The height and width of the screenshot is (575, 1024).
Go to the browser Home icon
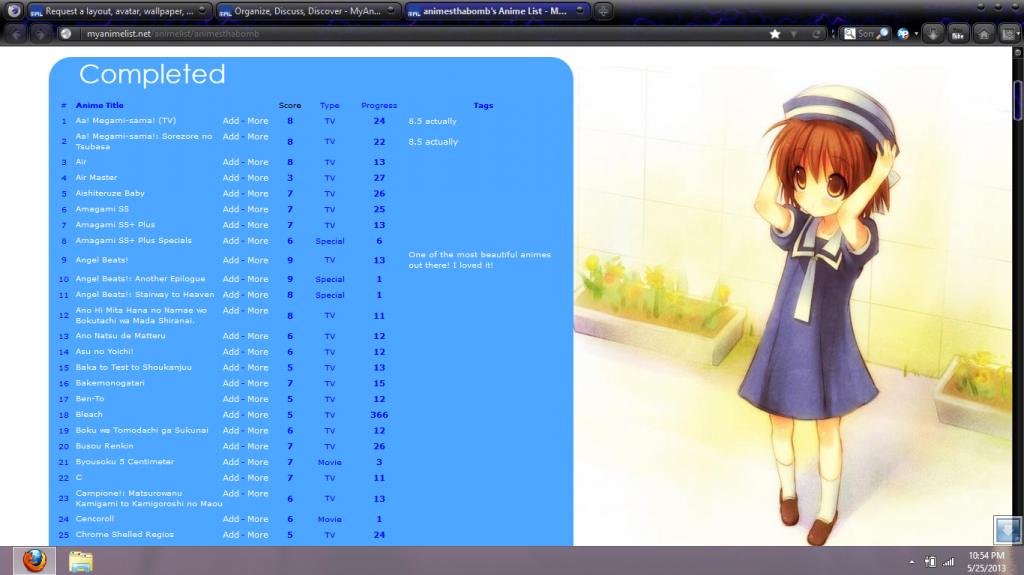(983, 33)
